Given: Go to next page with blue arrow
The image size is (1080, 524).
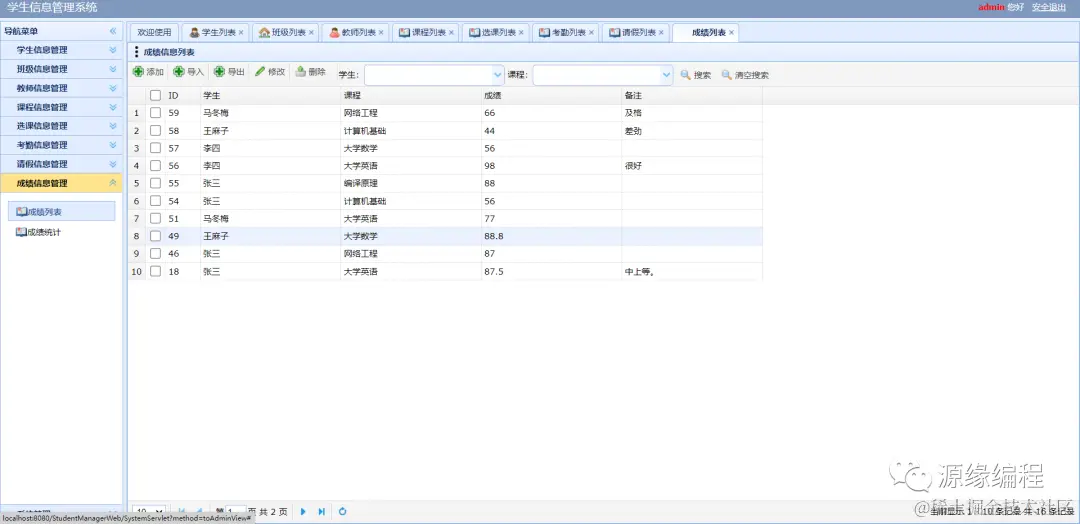Looking at the screenshot, I should (303, 512).
